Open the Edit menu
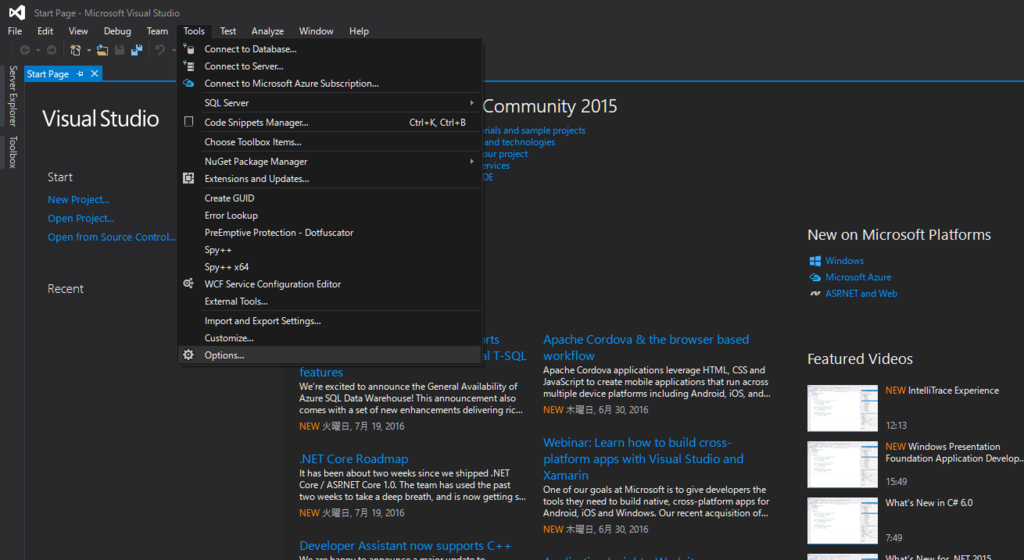The image size is (1024, 560). point(45,31)
